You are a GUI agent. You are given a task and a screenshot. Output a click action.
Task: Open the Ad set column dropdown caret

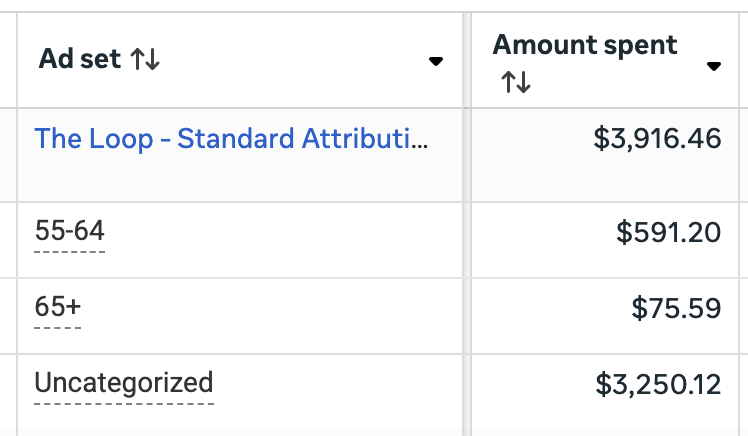click(435, 61)
